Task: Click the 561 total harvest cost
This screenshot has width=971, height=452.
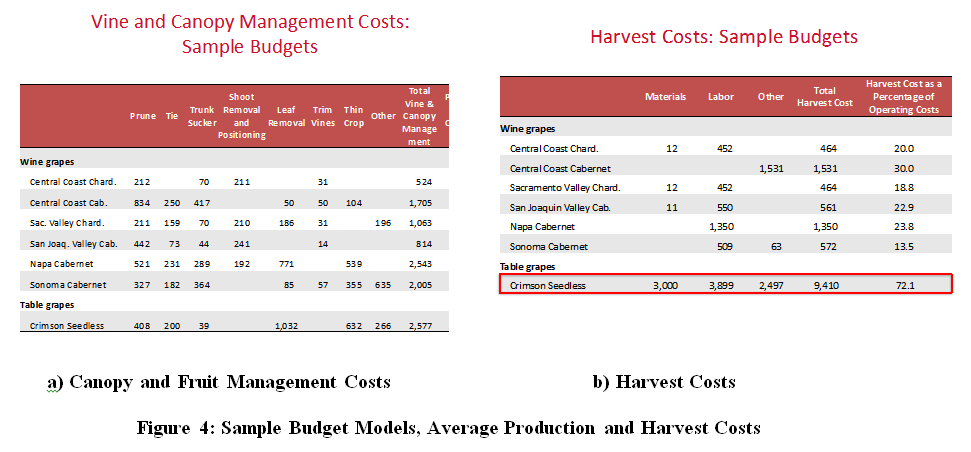Action: (828, 207)
